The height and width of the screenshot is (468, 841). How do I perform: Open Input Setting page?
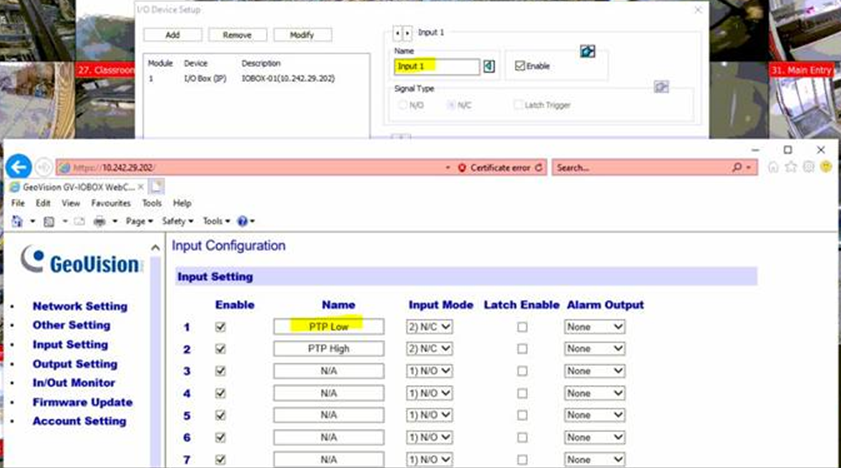tap(70, 344)
